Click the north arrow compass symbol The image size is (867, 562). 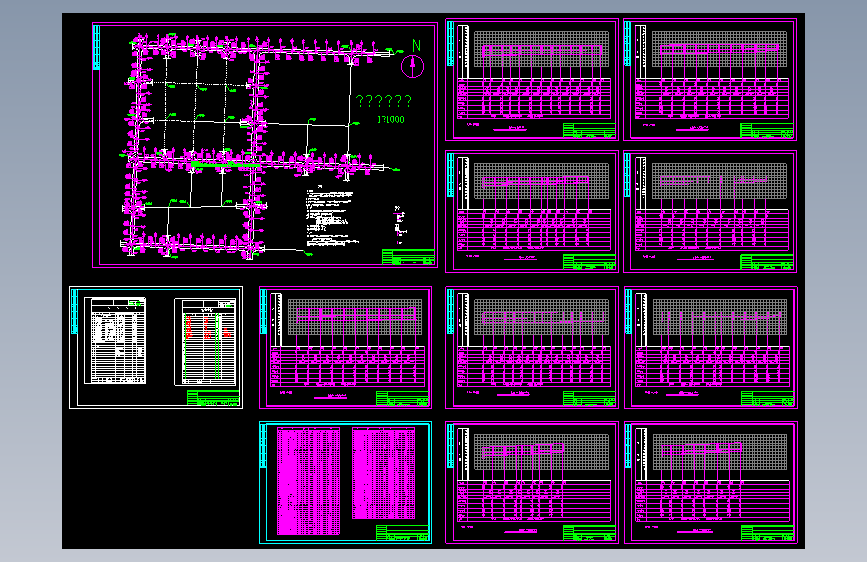pos(412,66)
